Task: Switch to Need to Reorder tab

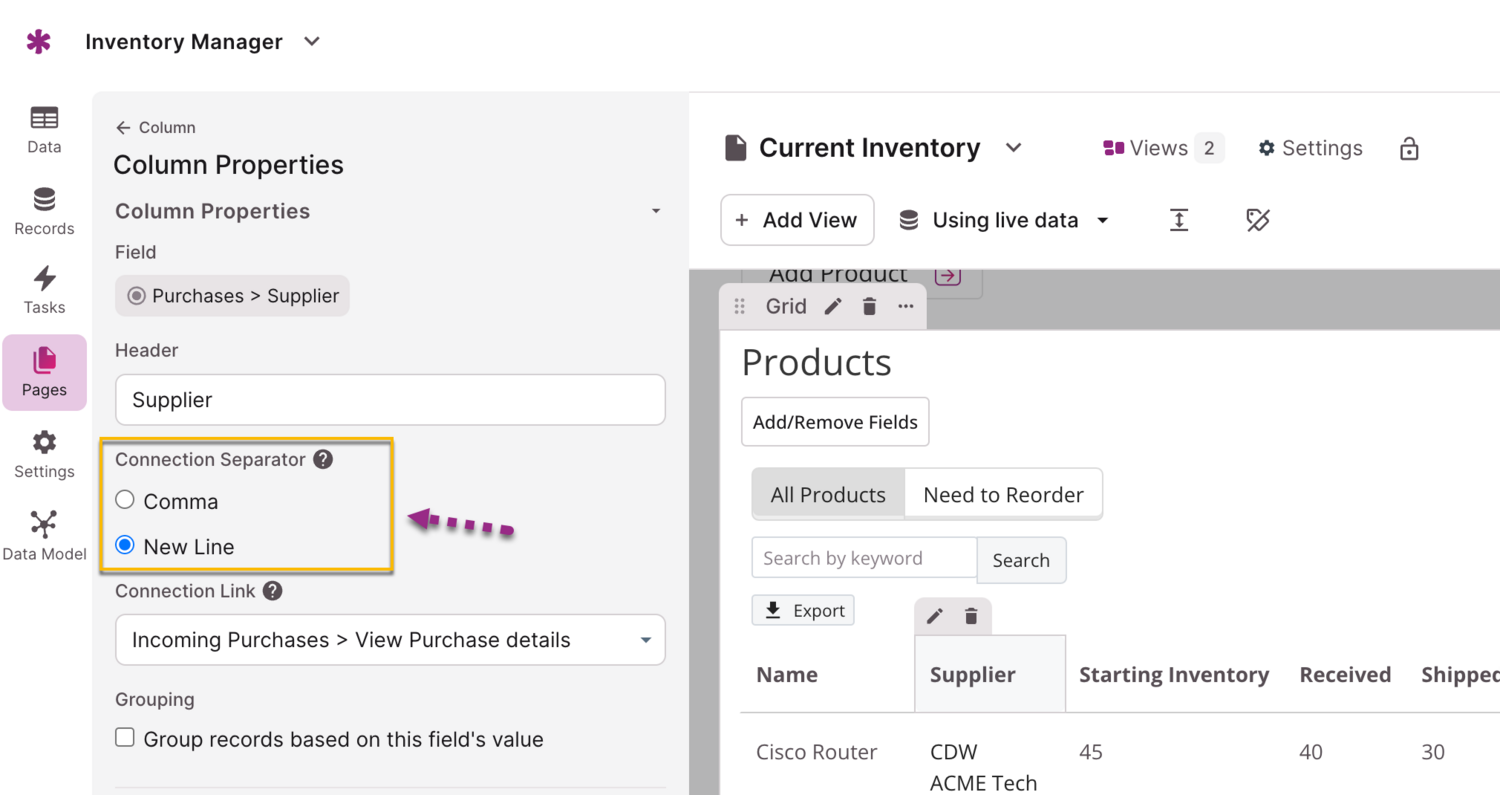Action: 1003,494
